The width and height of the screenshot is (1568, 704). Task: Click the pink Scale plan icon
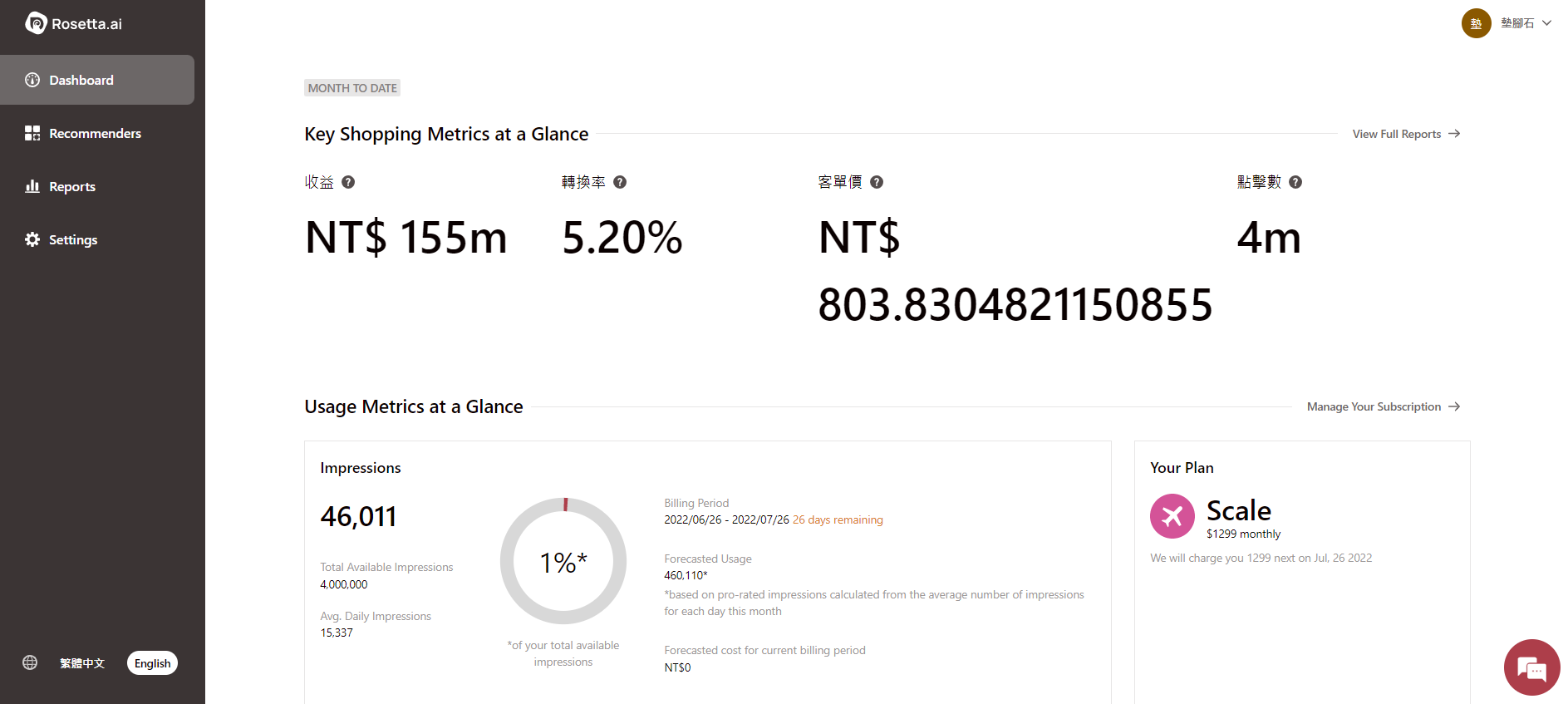1172,516
